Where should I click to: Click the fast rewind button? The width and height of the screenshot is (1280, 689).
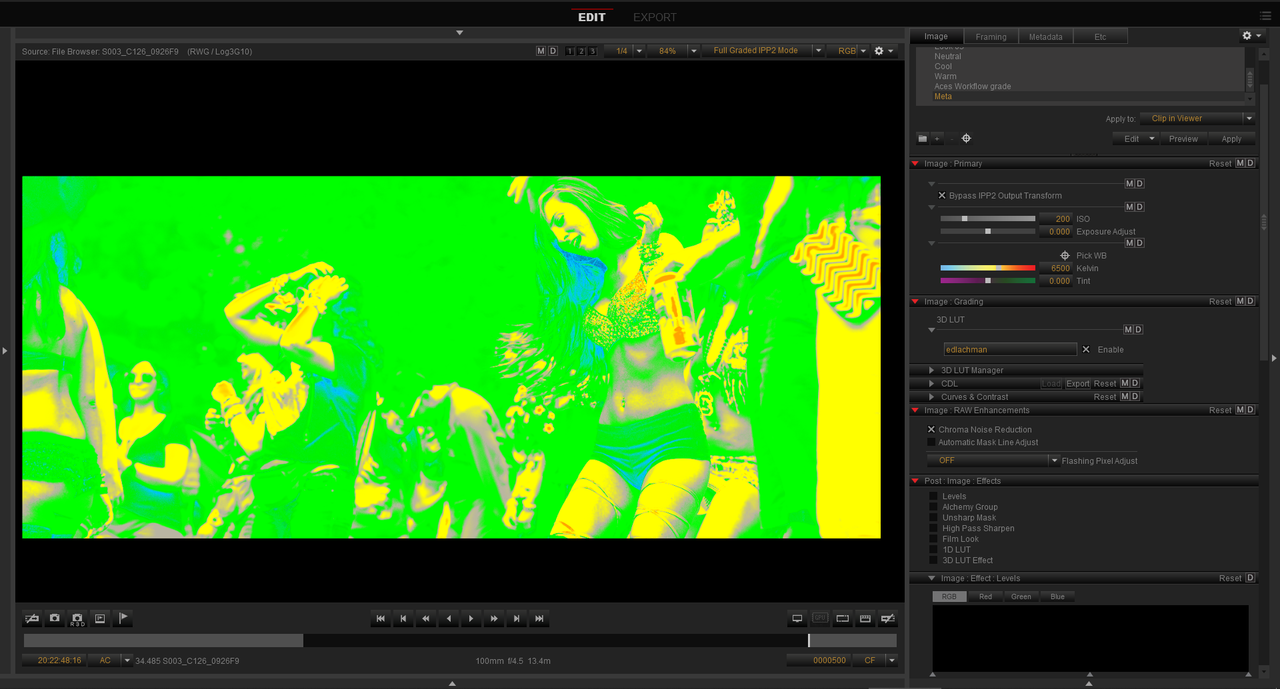(x=426, y=619)
